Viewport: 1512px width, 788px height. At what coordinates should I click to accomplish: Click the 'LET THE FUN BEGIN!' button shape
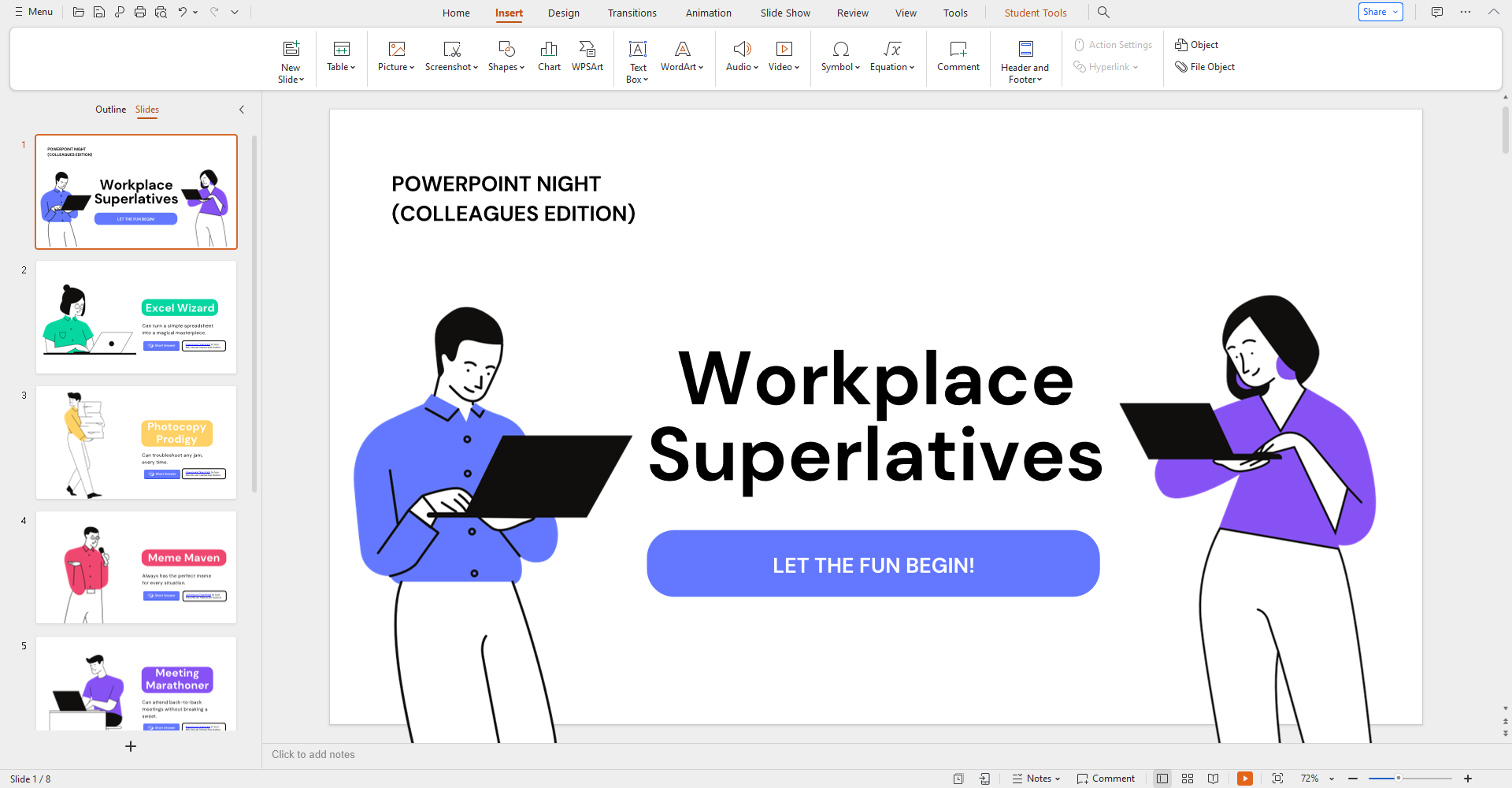873,564
